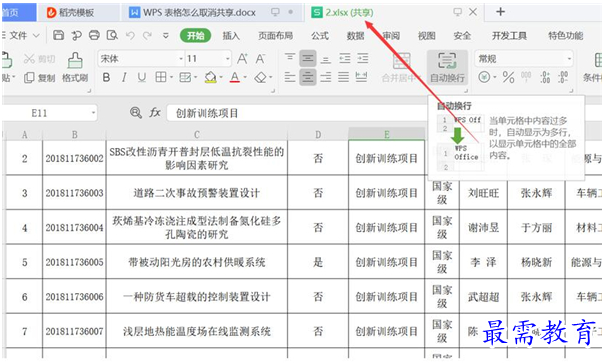Open the font color dropdown arrow

pos(245,77)
